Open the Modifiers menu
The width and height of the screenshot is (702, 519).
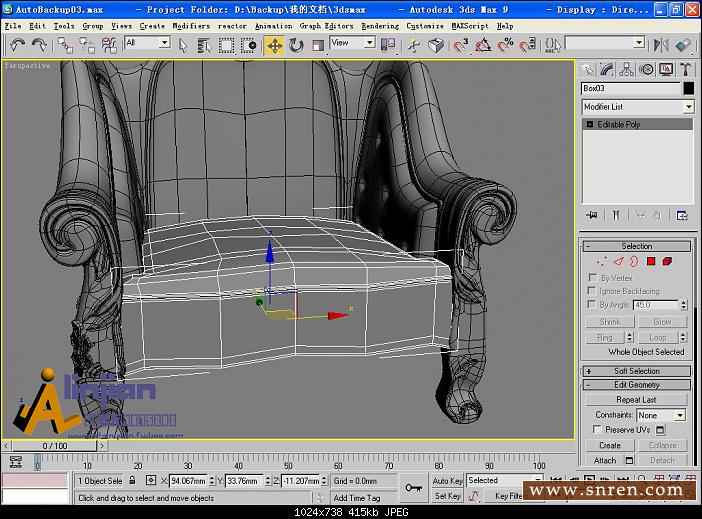[x=190, y=26]
